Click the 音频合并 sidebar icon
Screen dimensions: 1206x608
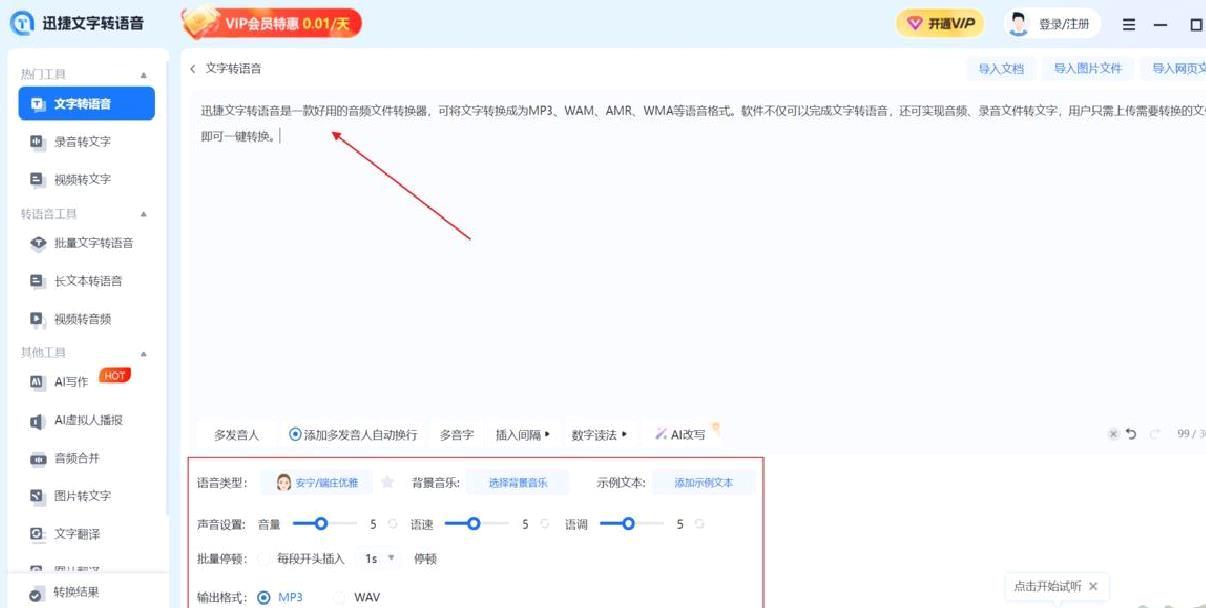coord(37,459)
